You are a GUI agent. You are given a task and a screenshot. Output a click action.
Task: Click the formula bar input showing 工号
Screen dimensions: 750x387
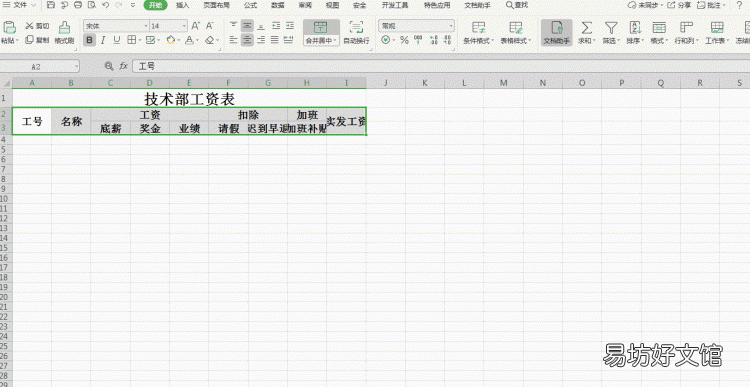(440, 66)
